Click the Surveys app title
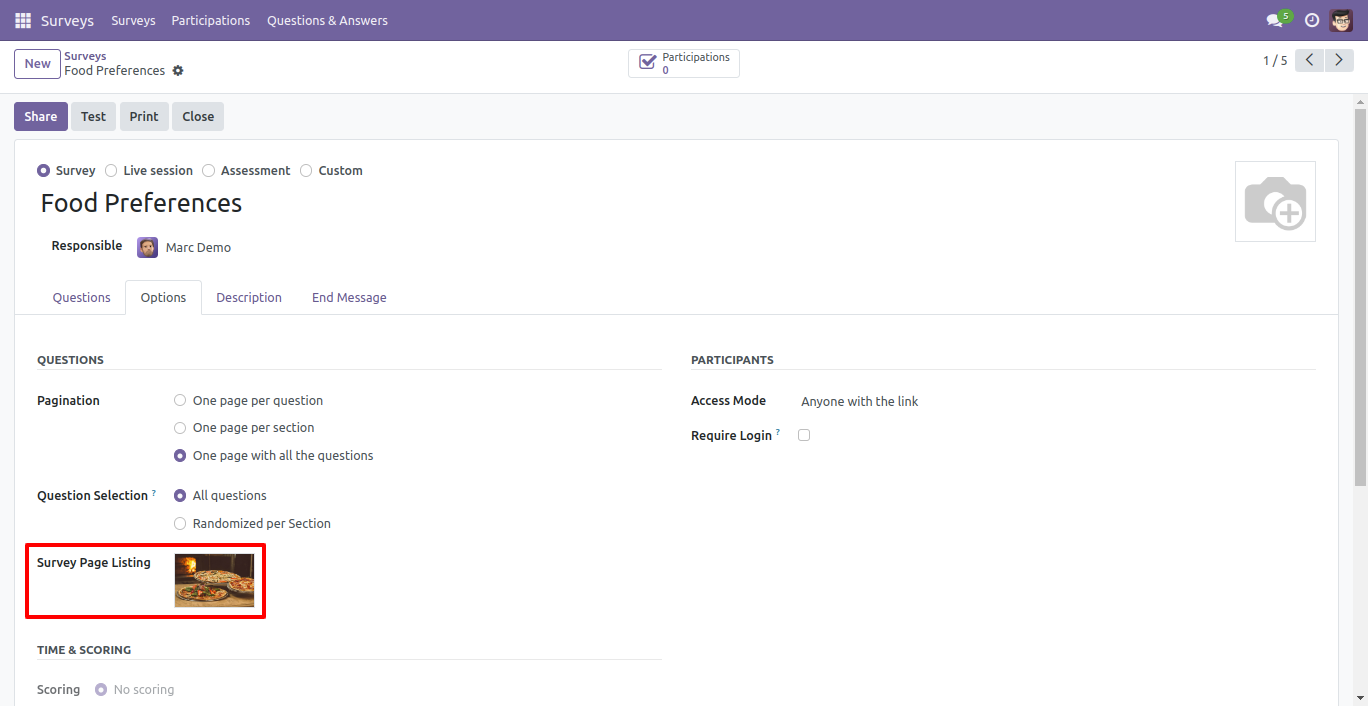The width and height of the screenshot is (1368, 706). click(67, 20)
